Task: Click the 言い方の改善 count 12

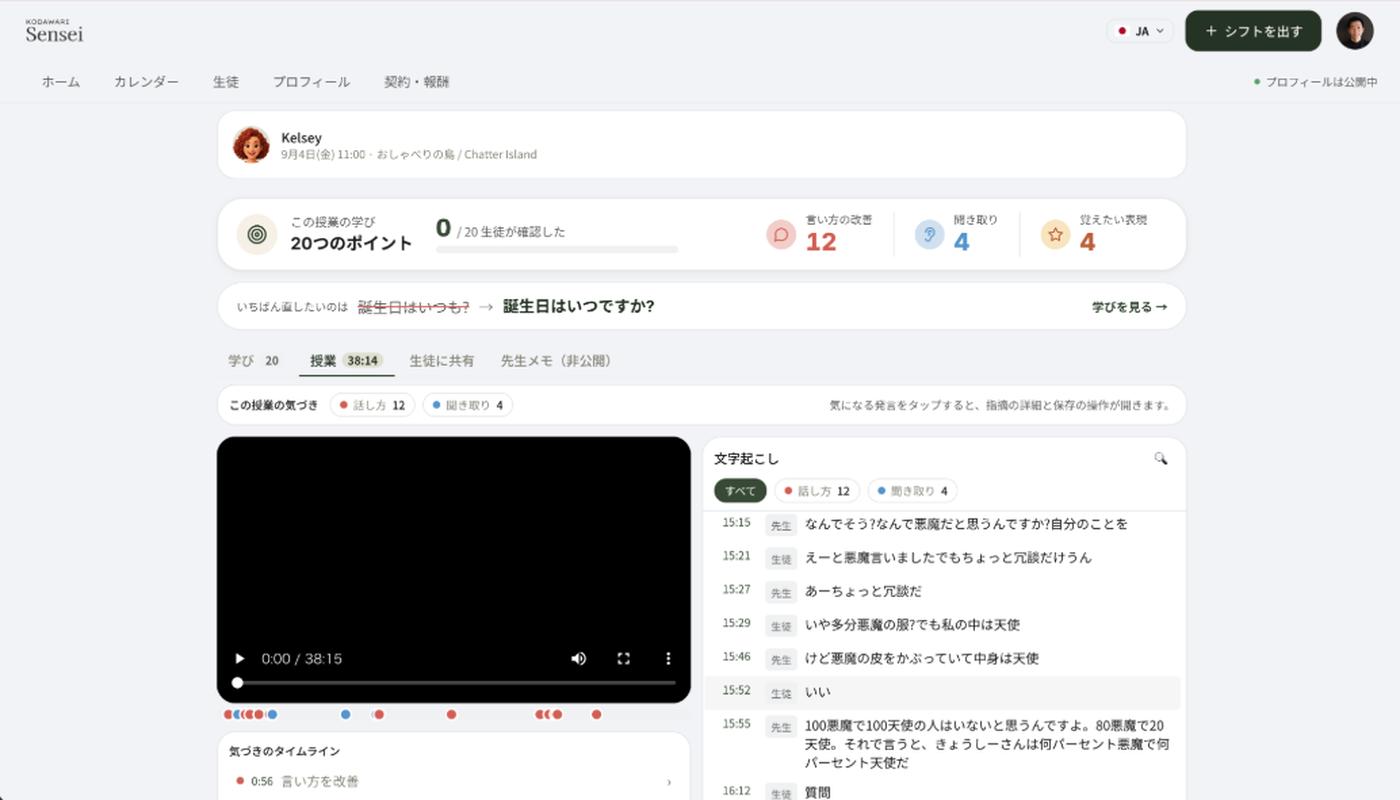Action: point(821,242)
